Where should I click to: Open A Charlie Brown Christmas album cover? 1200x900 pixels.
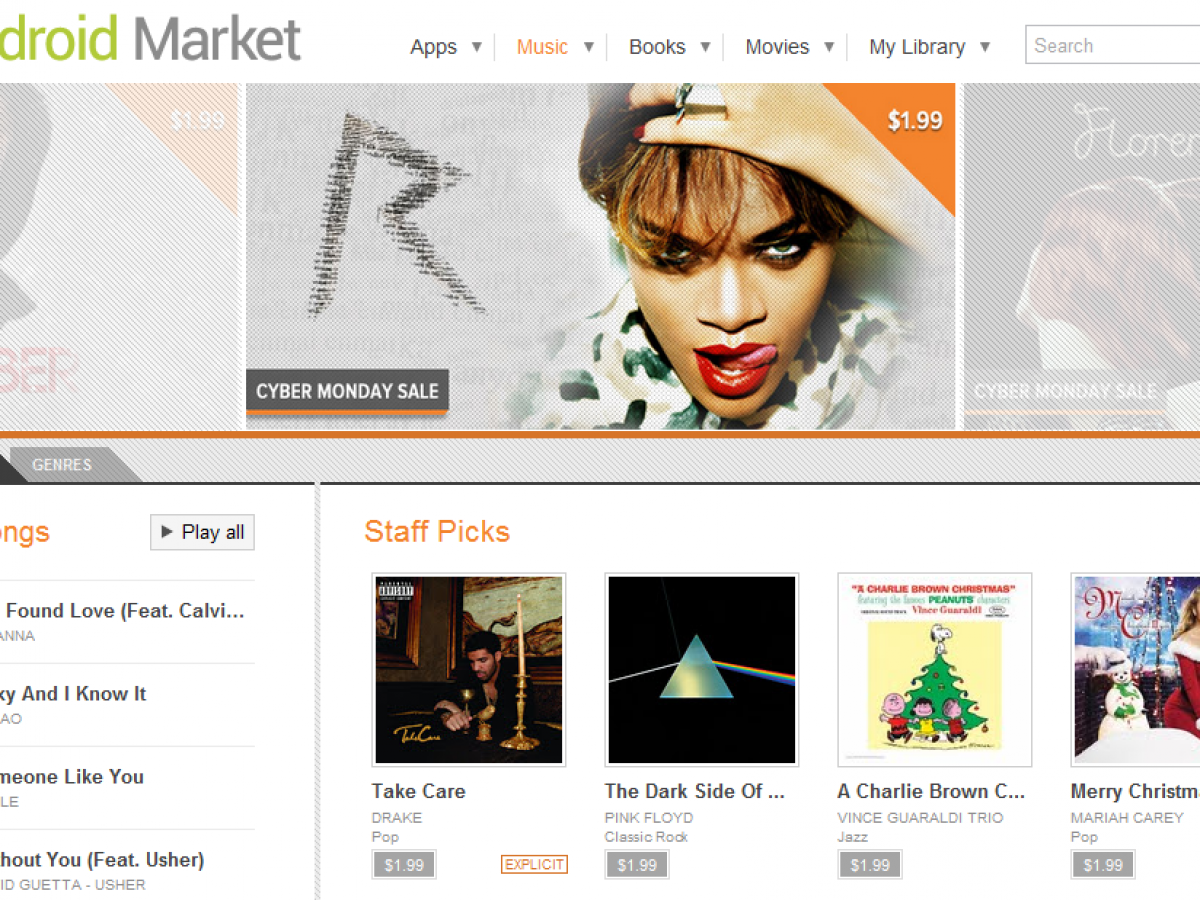935,670
